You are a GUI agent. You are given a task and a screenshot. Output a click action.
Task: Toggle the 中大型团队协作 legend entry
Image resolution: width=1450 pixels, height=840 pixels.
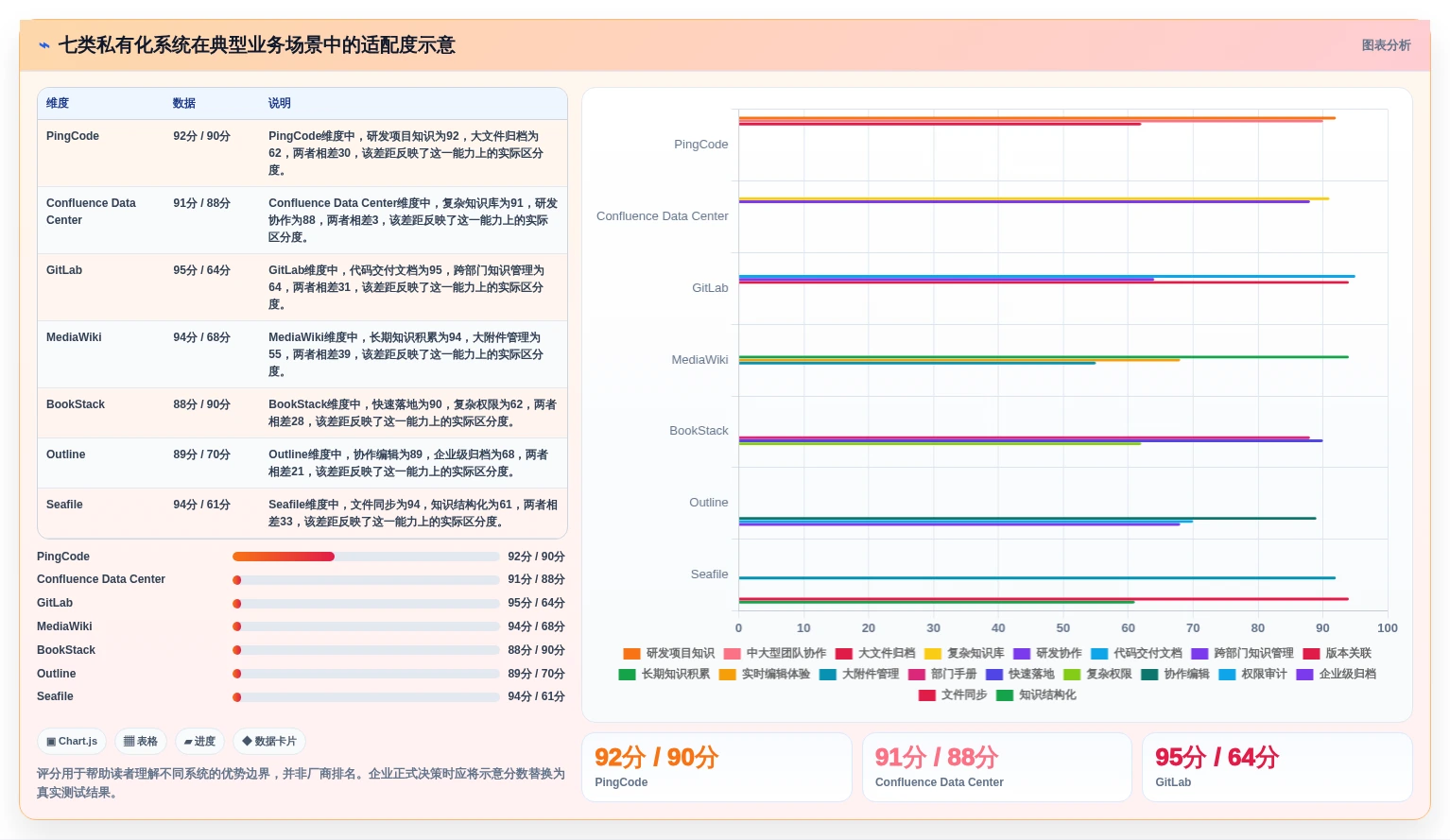pyautogui.click(x=775, y=653)
